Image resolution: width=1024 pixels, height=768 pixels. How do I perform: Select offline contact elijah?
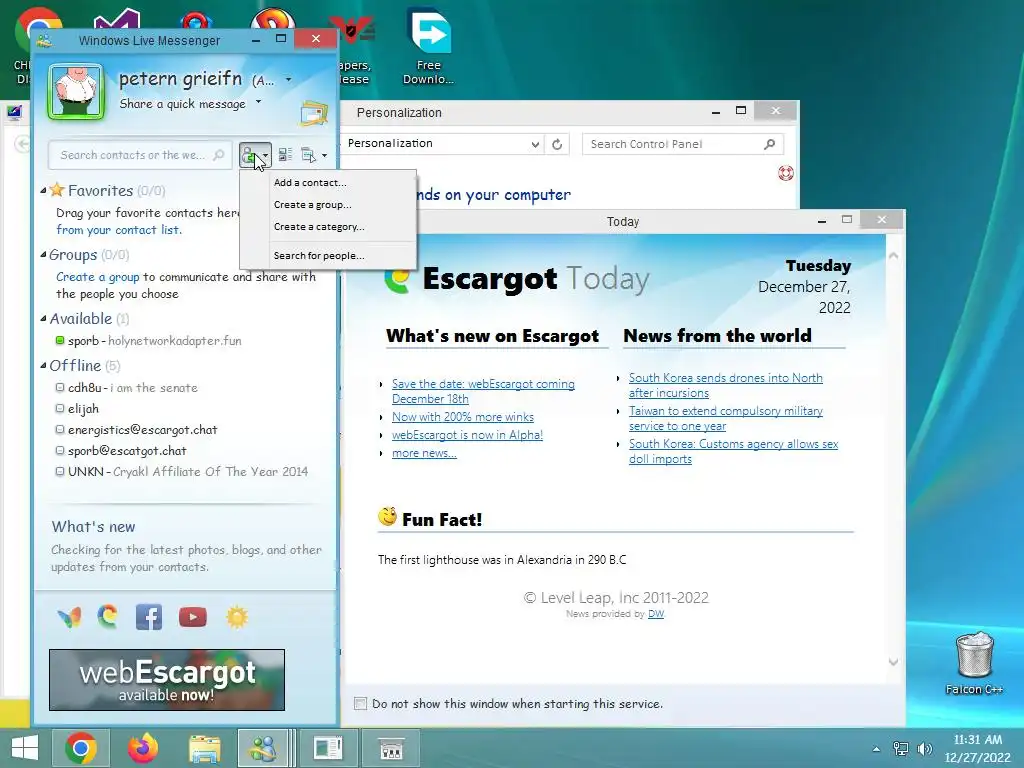point(77,409)
